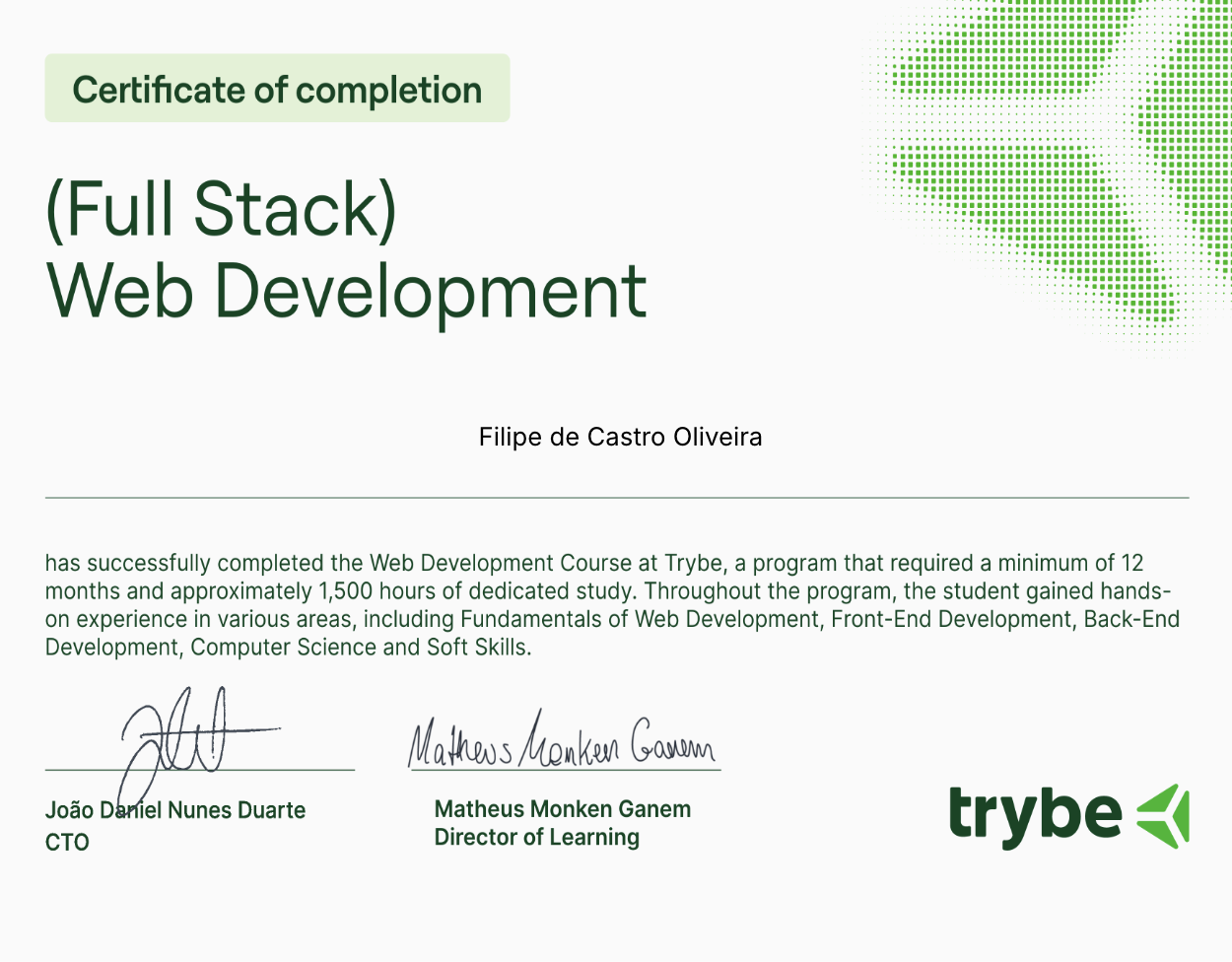1232x962 pixels.
Task: Click the Web Development title
Action: [x=347, y=291]
